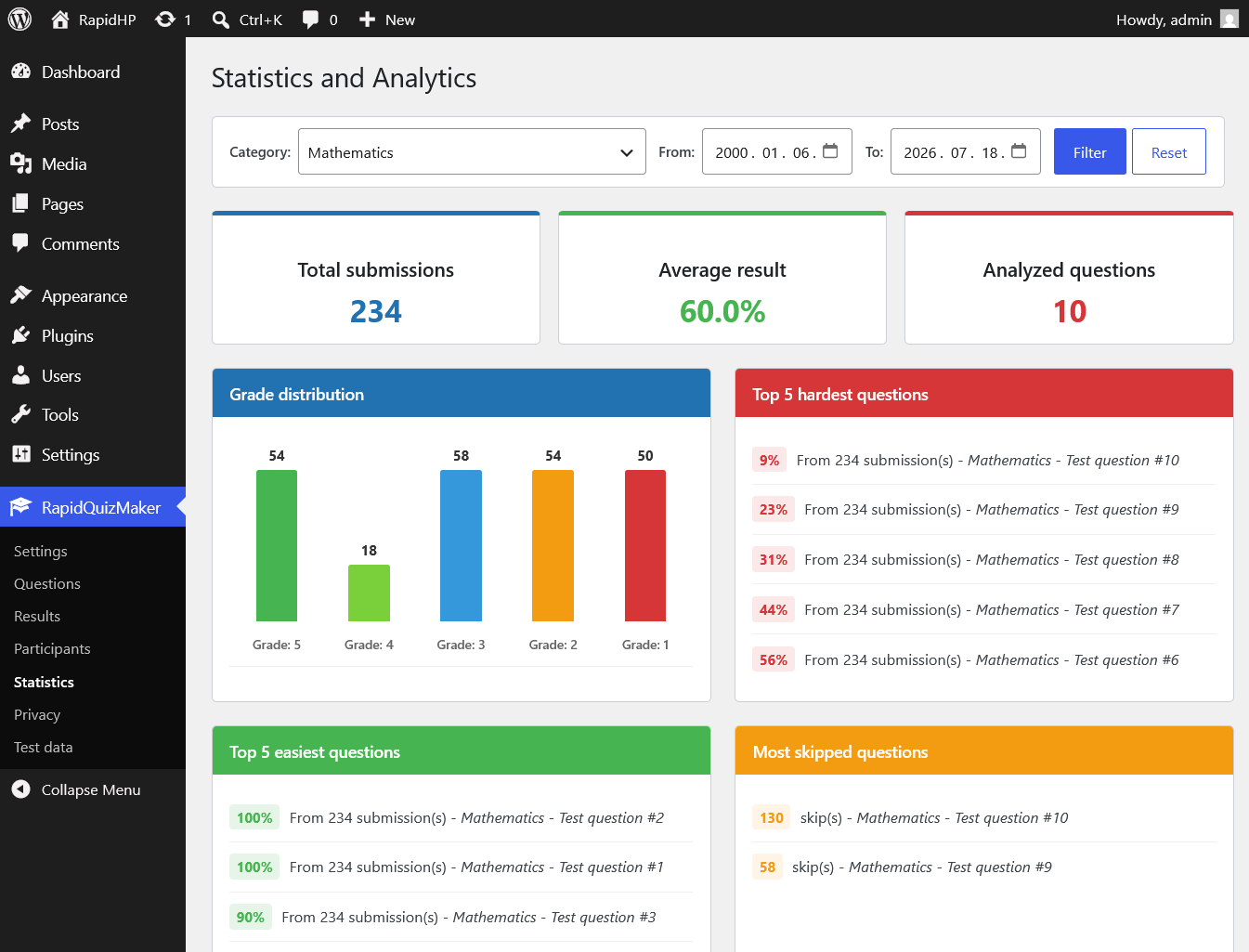Click the light green Grade: 4 bar
This screenshot has height=952, width=1249.
[369, 593]
